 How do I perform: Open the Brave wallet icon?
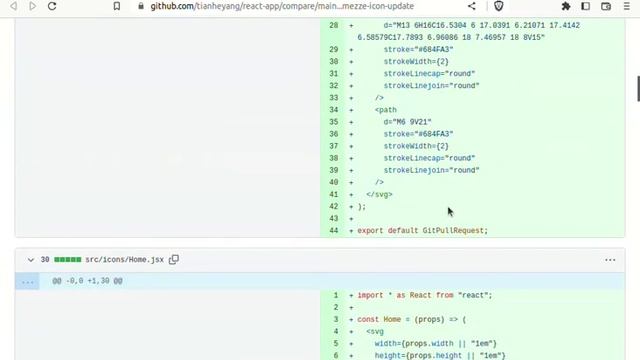point(606,6)
